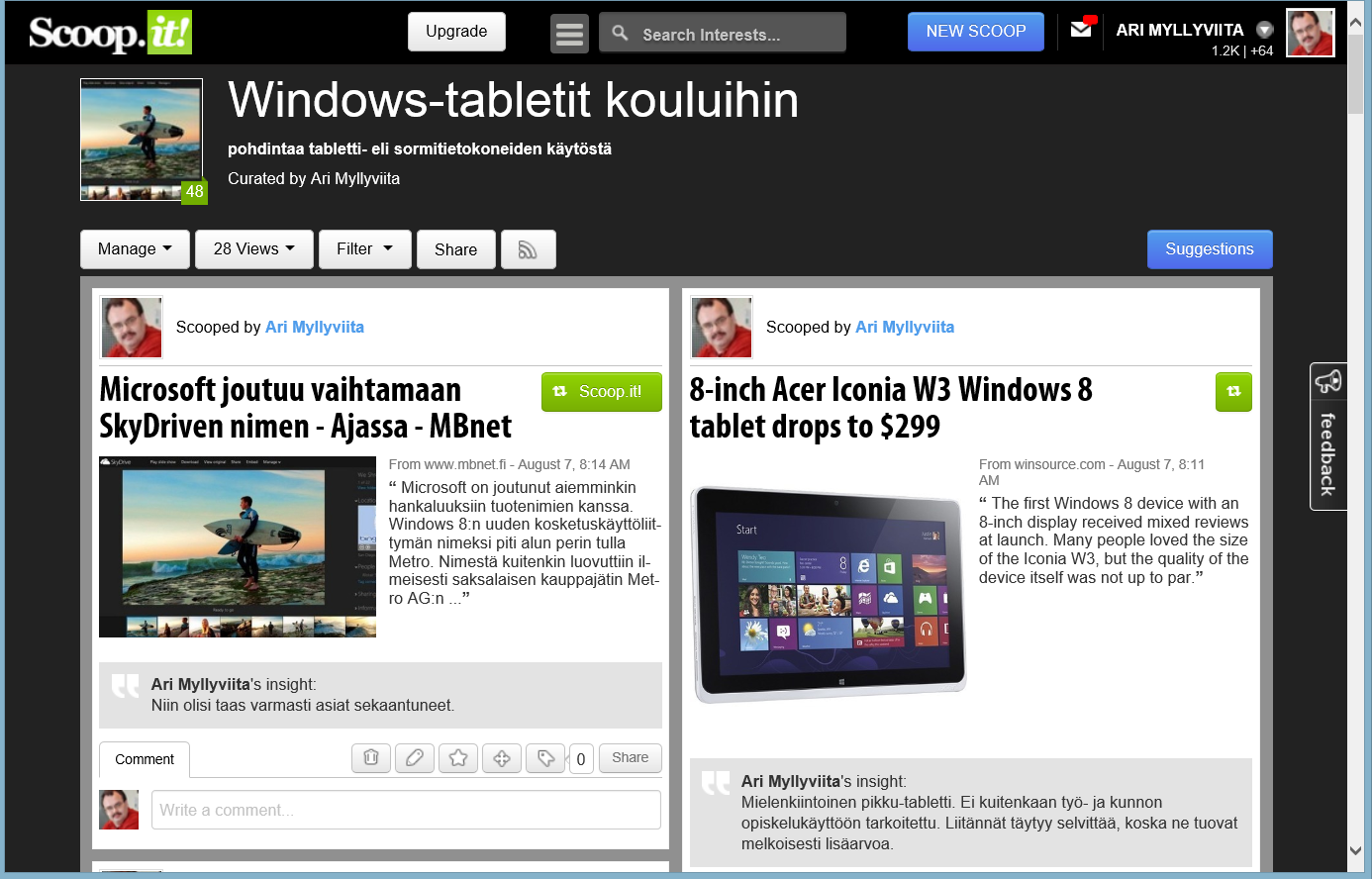Open the hamburger menu icon
This screenshot has height=879, width=1372.
point(569,34)
